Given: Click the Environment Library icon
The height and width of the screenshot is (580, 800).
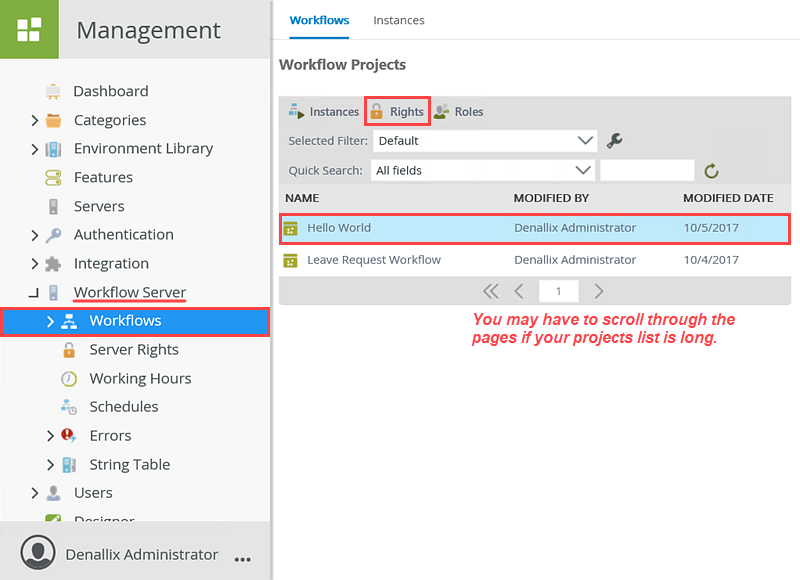Looking at the screenshot, I should tap(53, 149).
